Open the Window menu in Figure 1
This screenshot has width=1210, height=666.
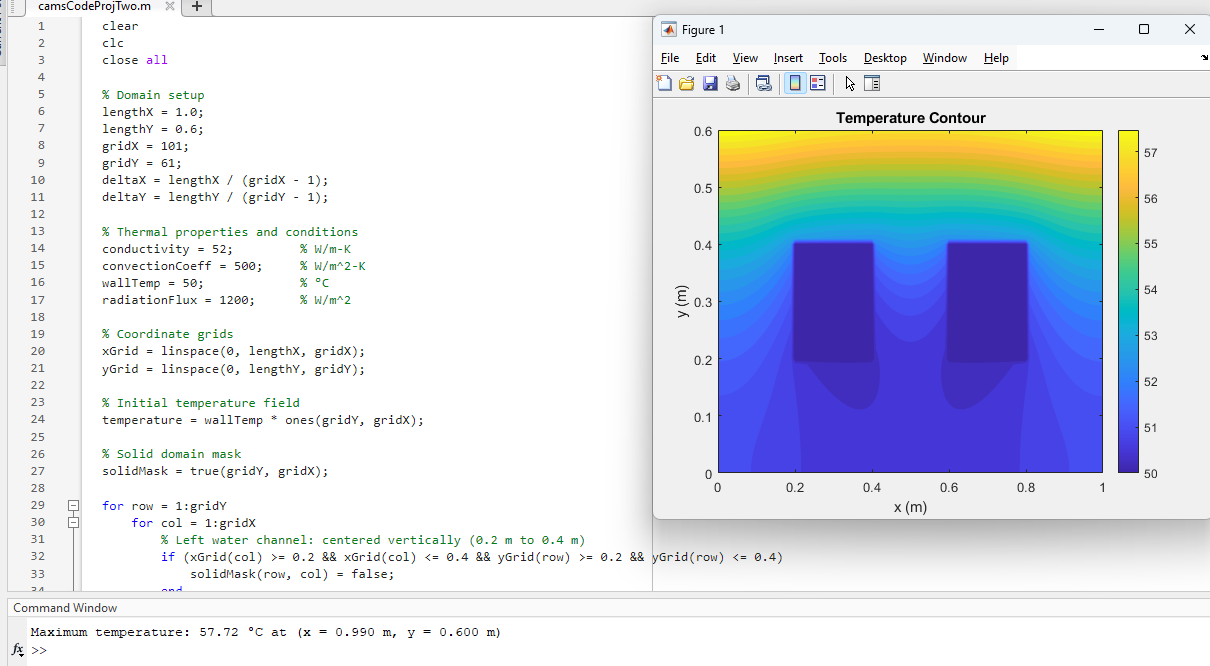pyautogui.click(x=945, y=58)
